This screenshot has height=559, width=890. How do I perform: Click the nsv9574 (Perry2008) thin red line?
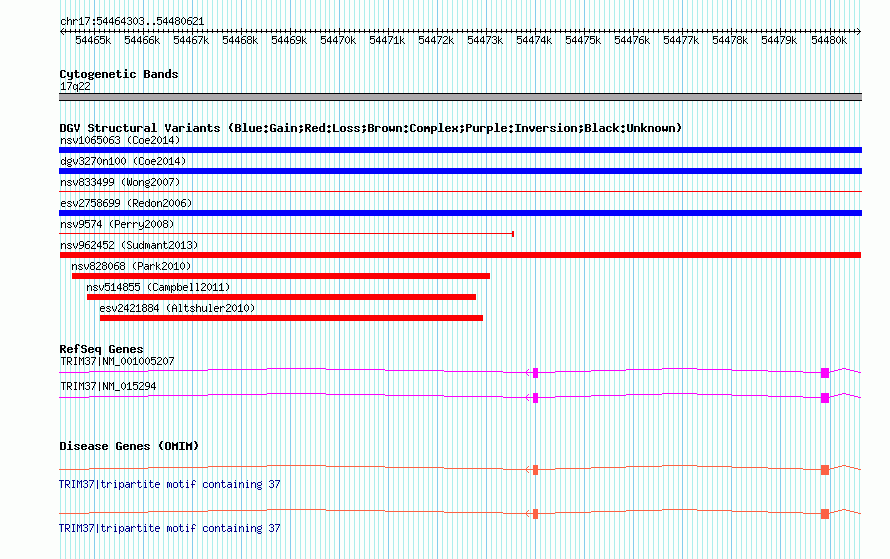click(x=287, y=234)
